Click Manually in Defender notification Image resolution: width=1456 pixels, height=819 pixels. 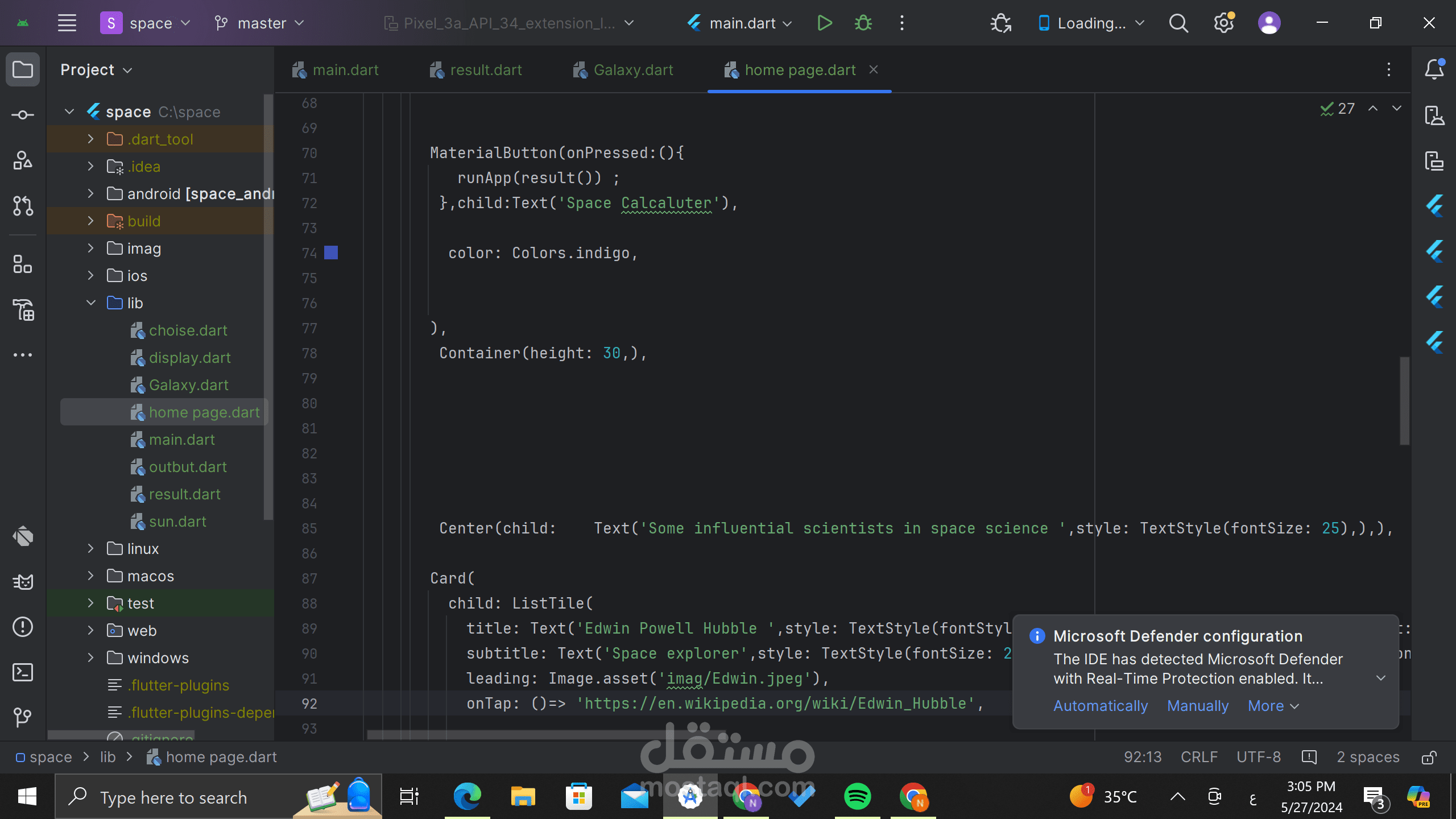1198,706
